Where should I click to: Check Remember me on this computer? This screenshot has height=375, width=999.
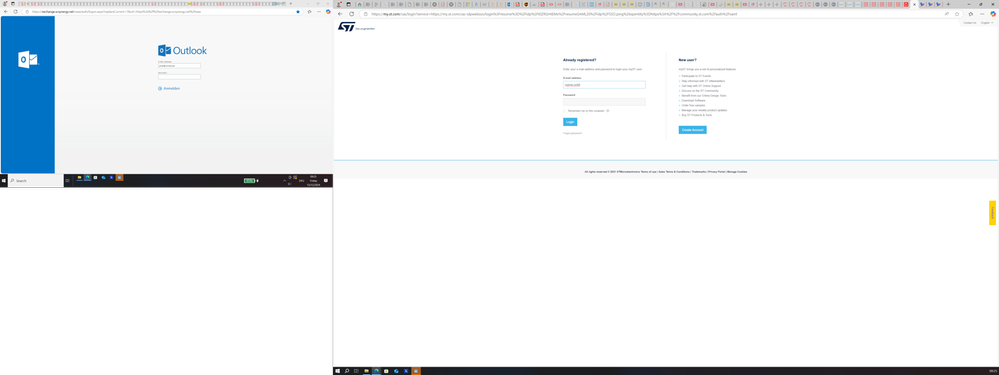564,110
